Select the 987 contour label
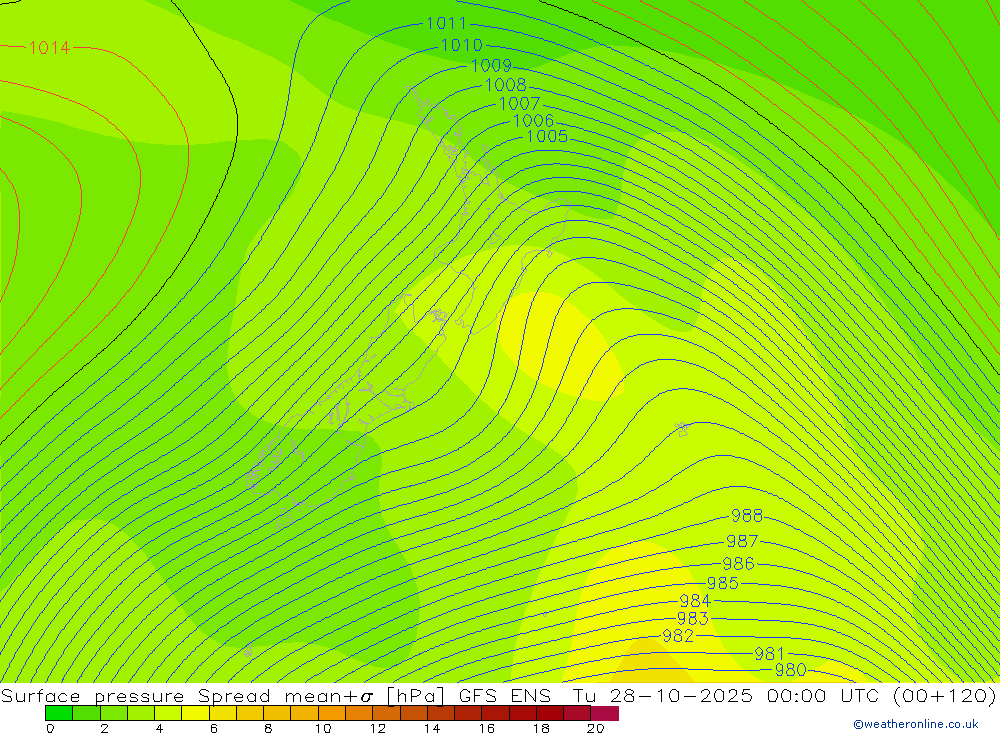Image resolution: width=1000 pixels, height=733 pixels. point(742,542)
